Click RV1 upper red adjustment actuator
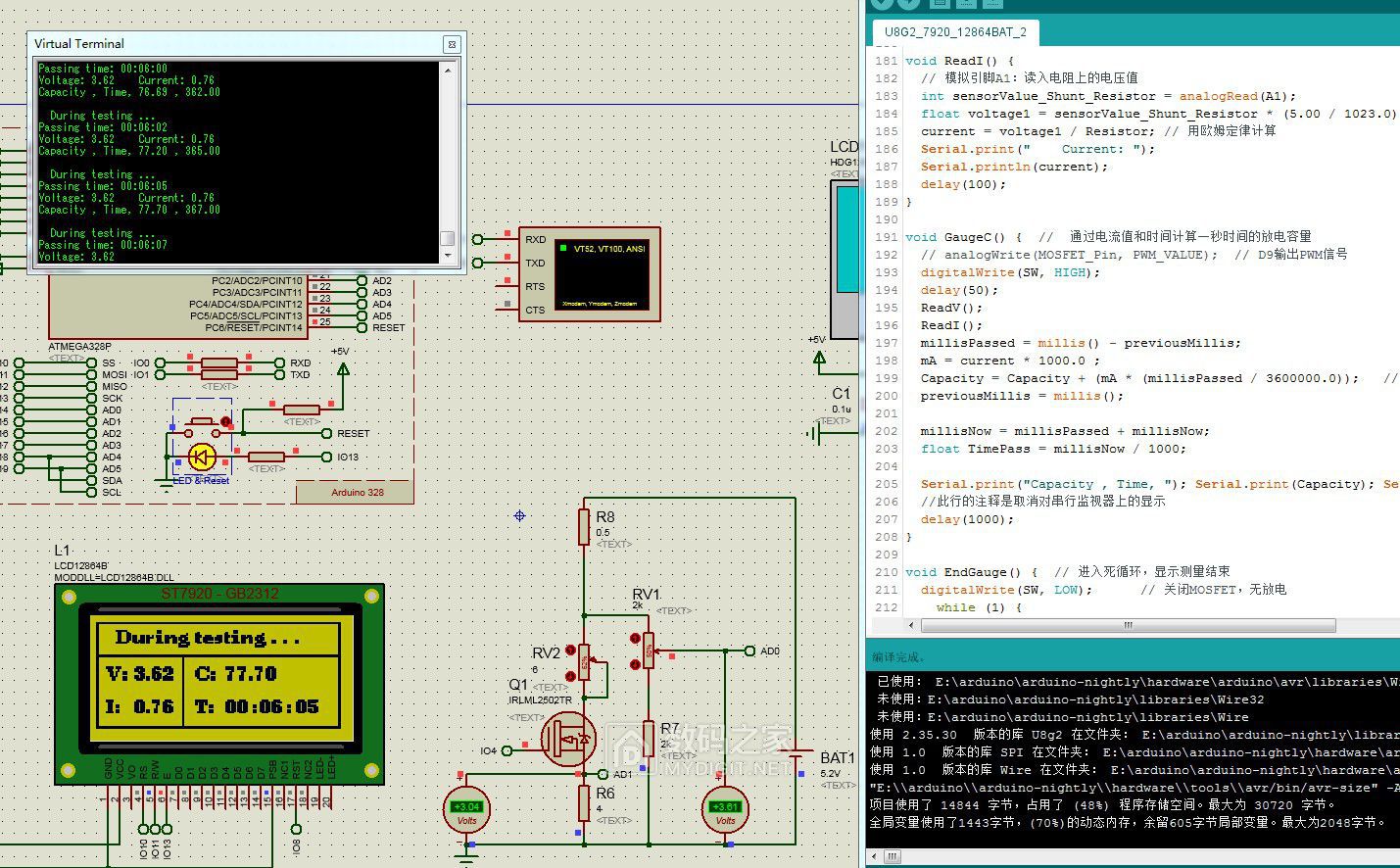The image size is (1400, 868). (x=634, y=640)
